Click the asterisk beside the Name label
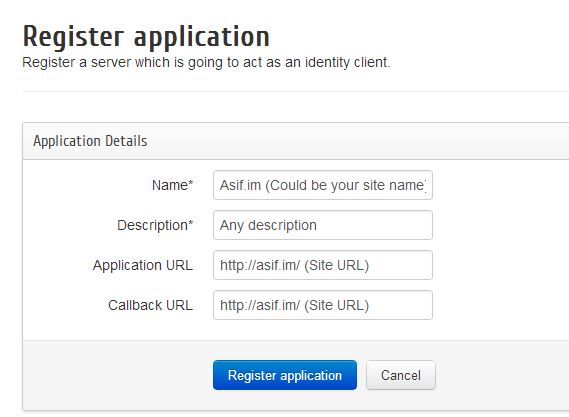This screenshot has height=417, width=569. tap(191, 182)
